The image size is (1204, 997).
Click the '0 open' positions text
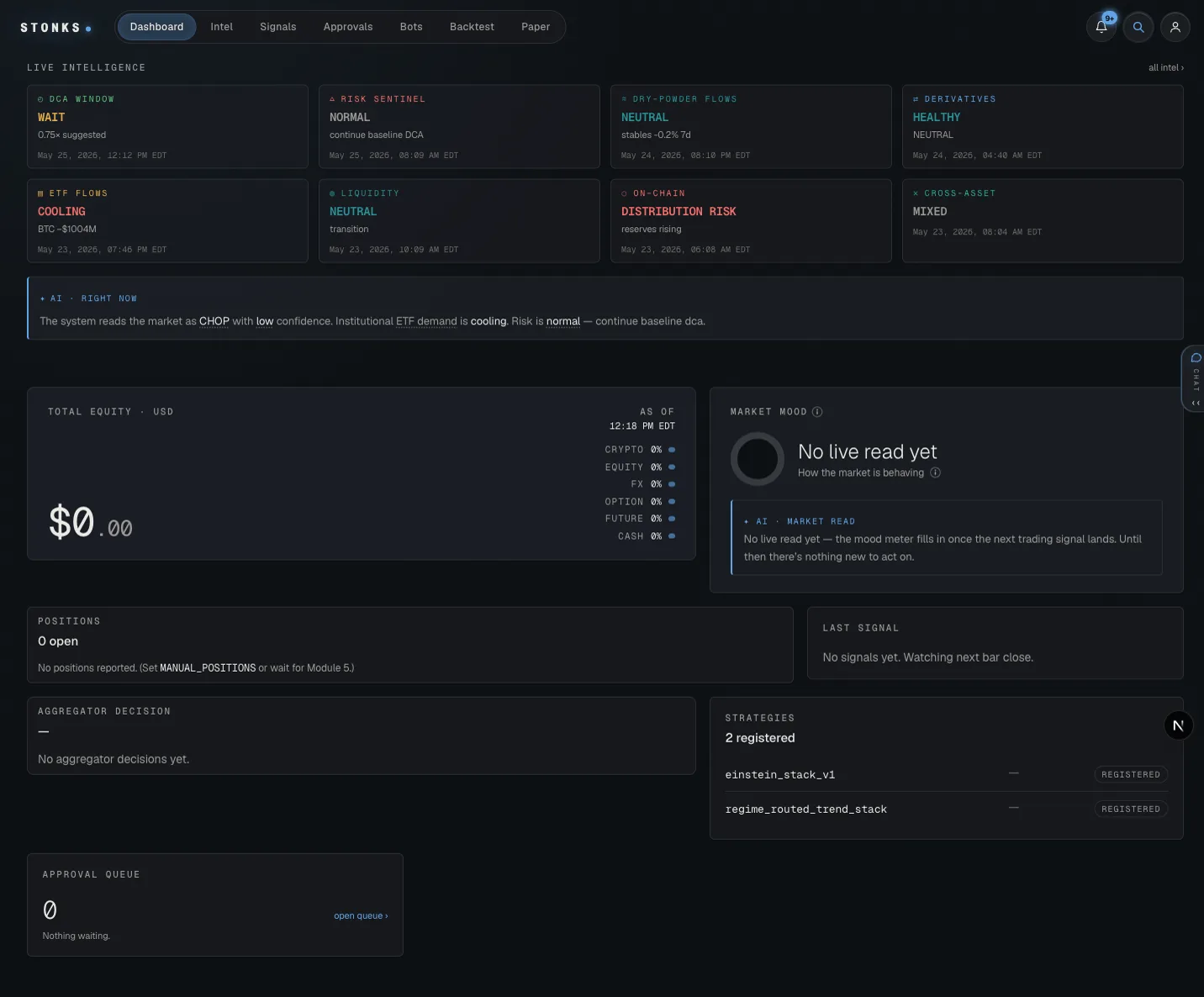click(x=58, y=641)
